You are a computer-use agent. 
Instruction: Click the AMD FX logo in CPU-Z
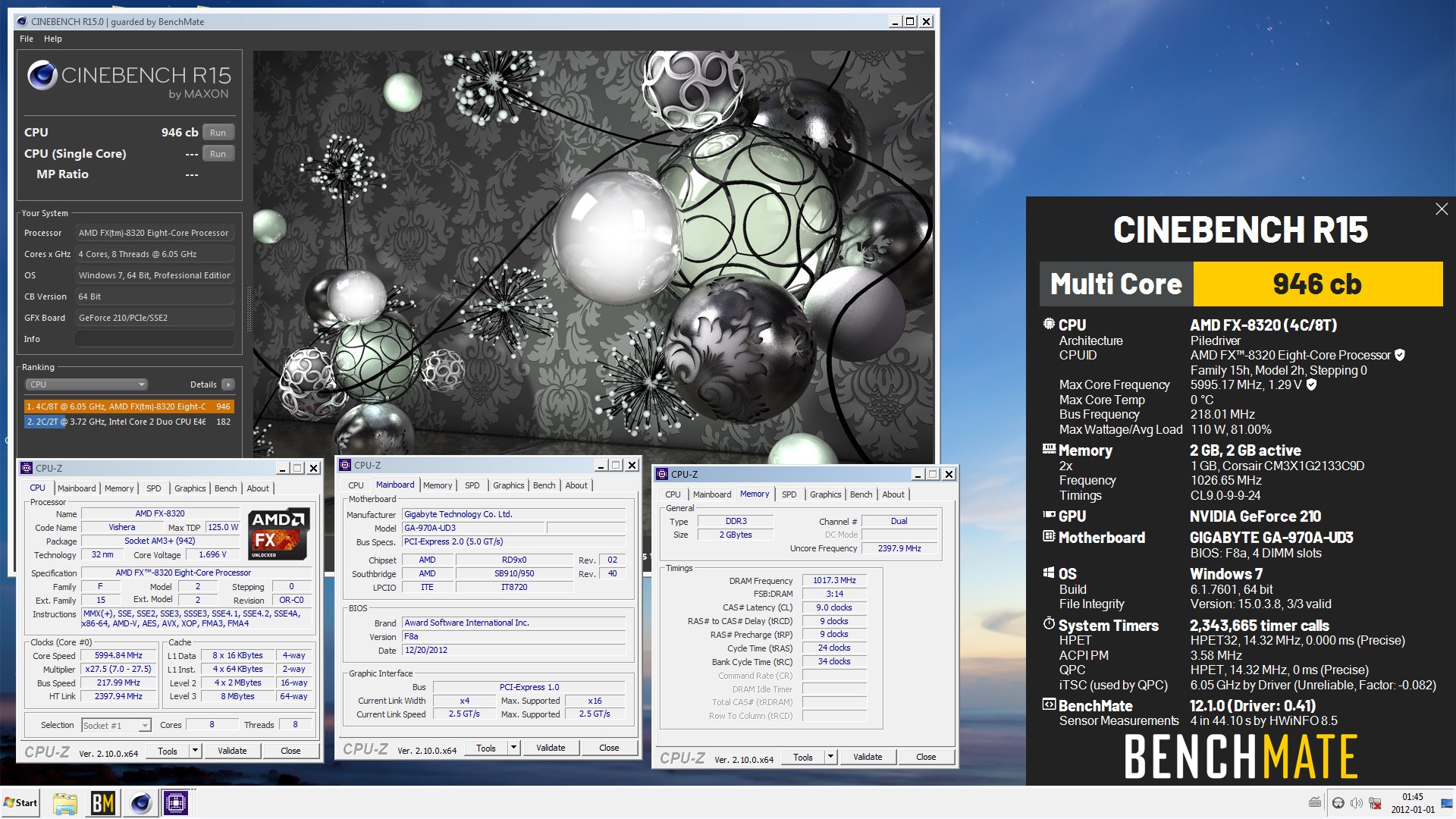(x=278, y=534)
